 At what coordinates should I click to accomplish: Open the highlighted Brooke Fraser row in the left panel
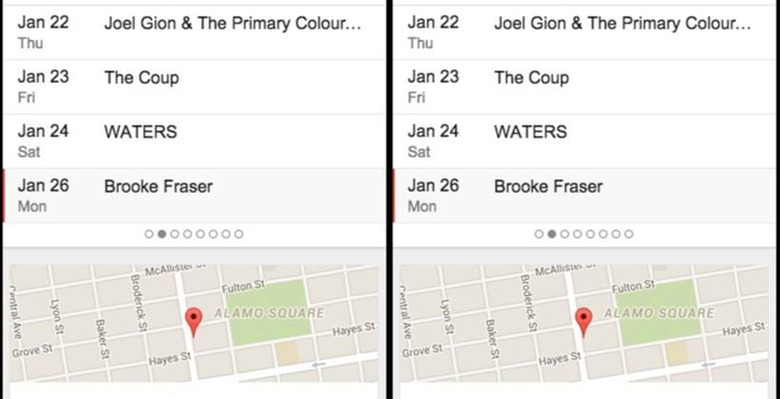pyautogui.click(x=194, y=196)
